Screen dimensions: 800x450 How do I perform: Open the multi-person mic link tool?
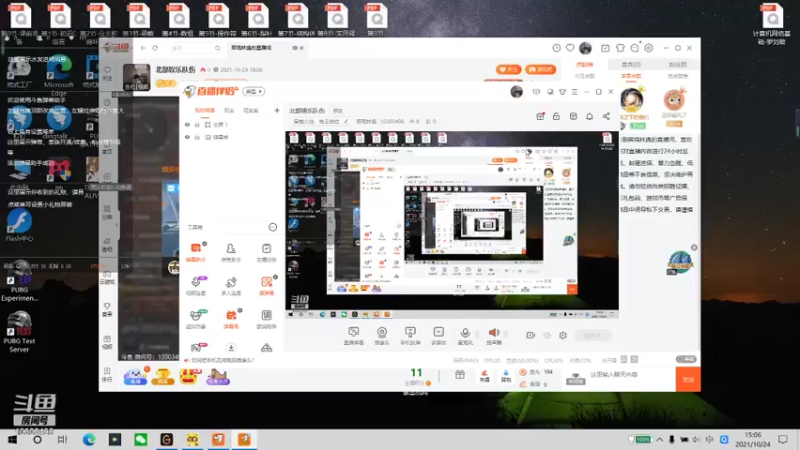(x=231, y=285)
